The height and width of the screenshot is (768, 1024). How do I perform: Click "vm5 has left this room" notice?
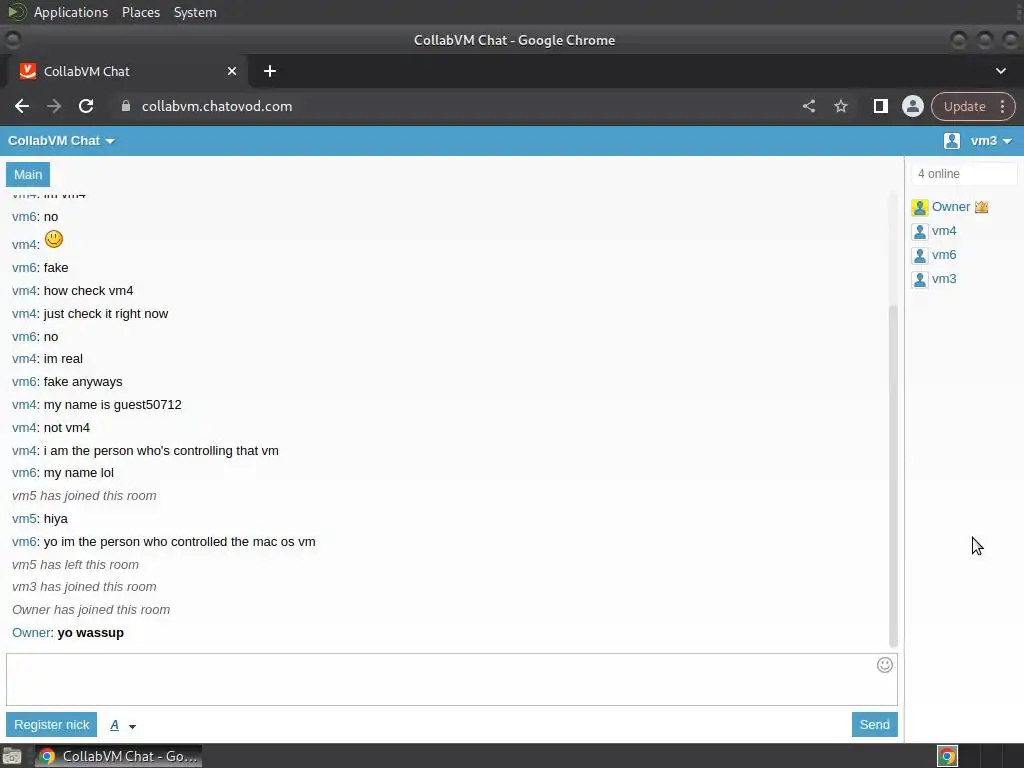coord(75,565)
